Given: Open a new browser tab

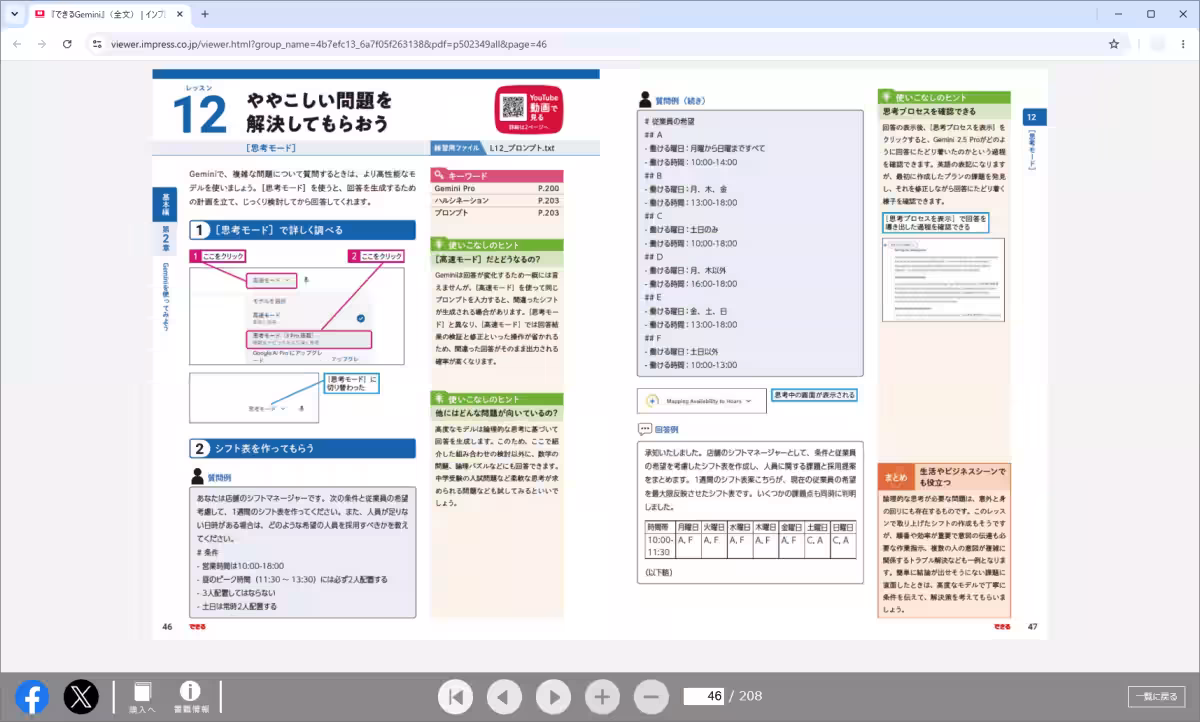Looking at the screenshot, I should 205,14.
